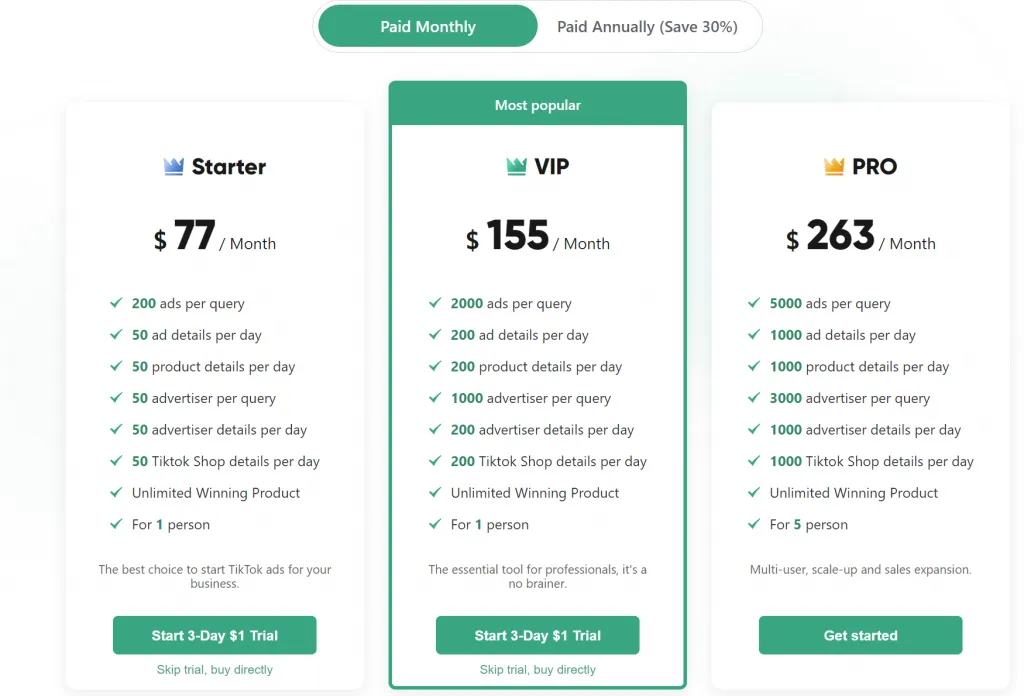Image resolution: width=1024 pixels, height=696 pixels.
Task: Click the checkmark next to 1000 advertiser per query
Action: click(x=436, y=398)
